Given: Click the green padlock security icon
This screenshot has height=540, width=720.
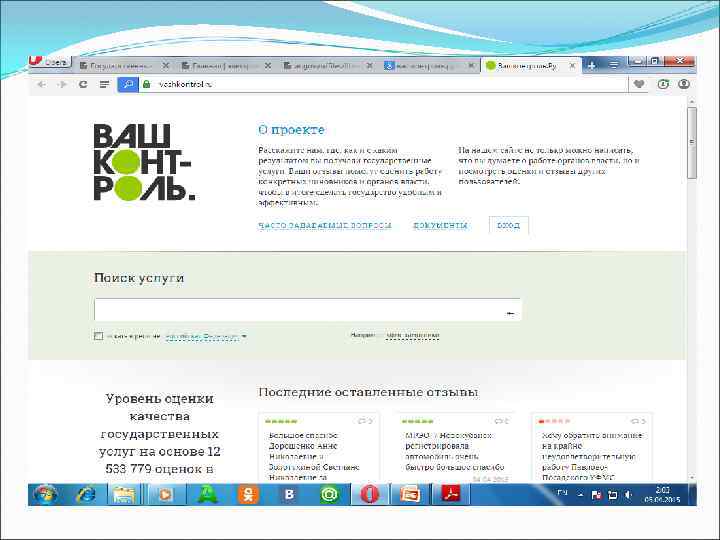Looking at the screenshot, I should click(146, 84).
